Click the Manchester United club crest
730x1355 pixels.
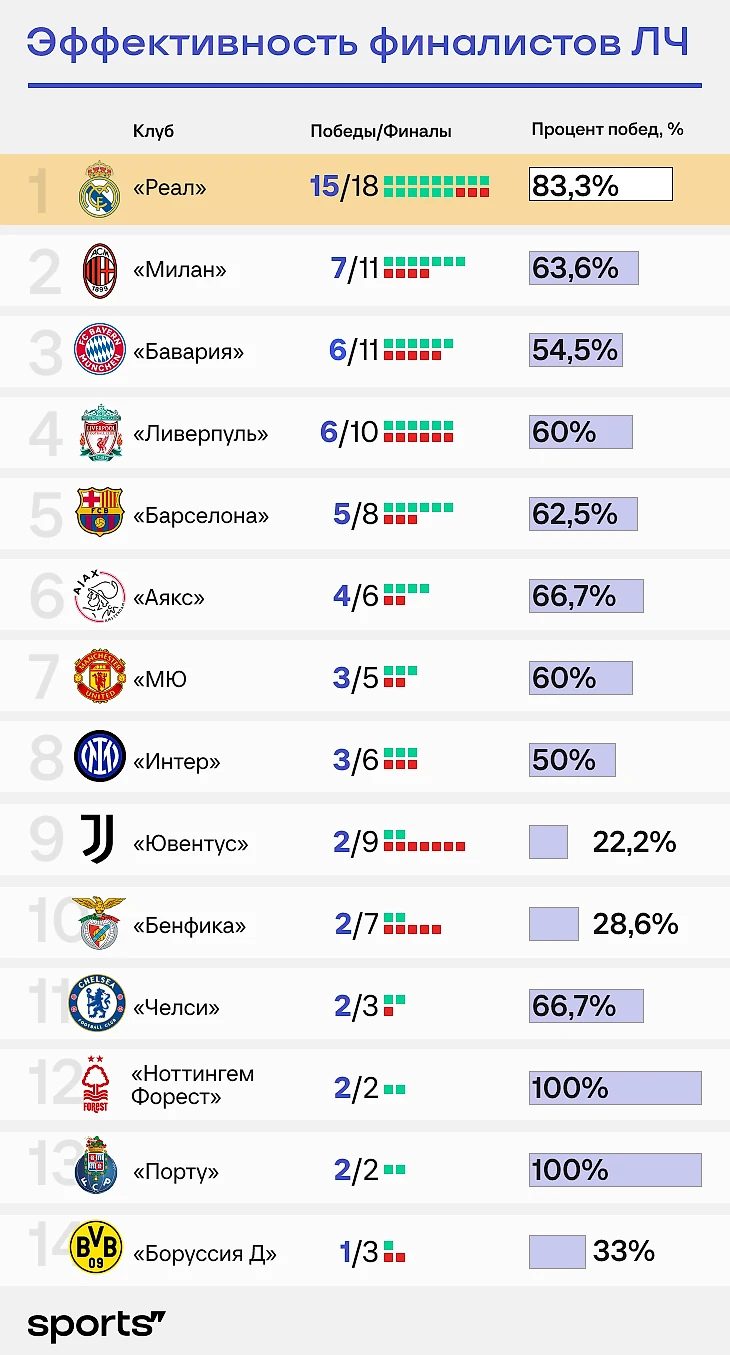pos(100,679)
